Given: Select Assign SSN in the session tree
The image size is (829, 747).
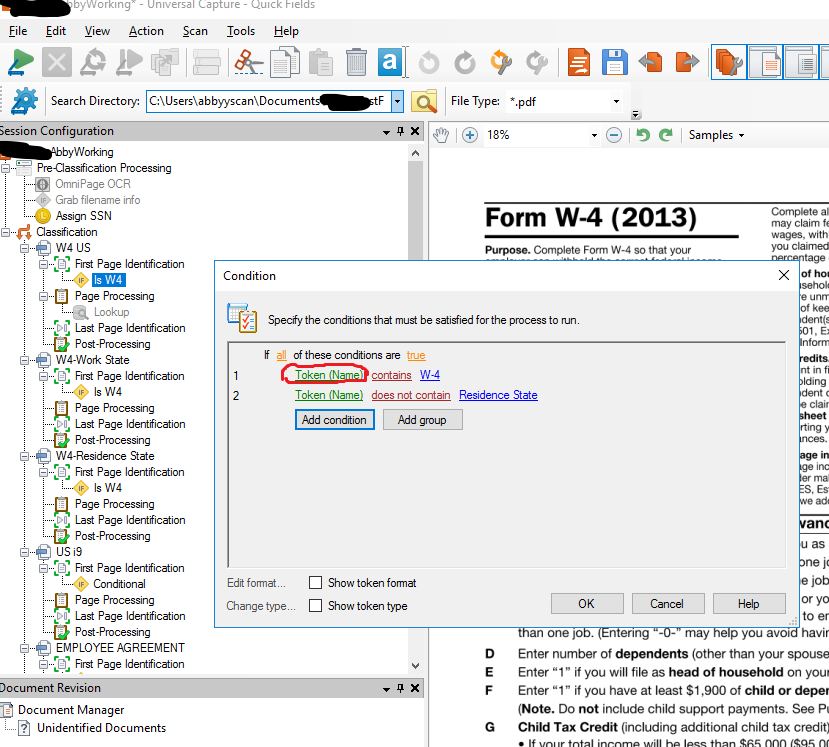Looking at the screenshot, I should coord(85,216).
